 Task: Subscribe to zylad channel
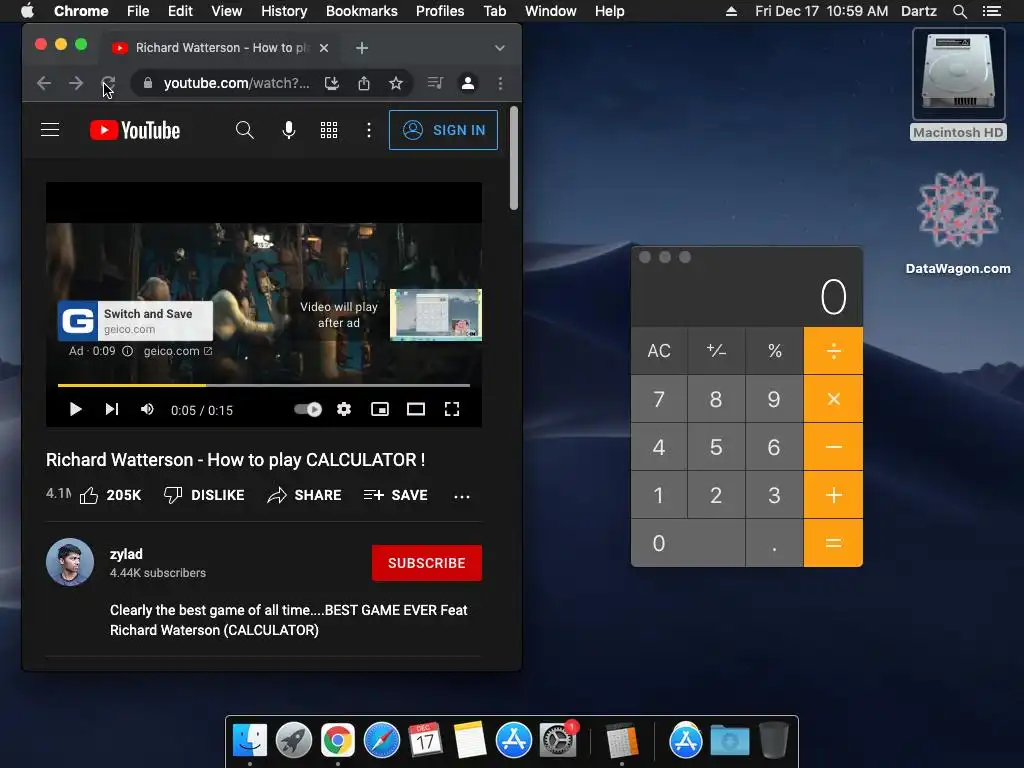[427, 563]
